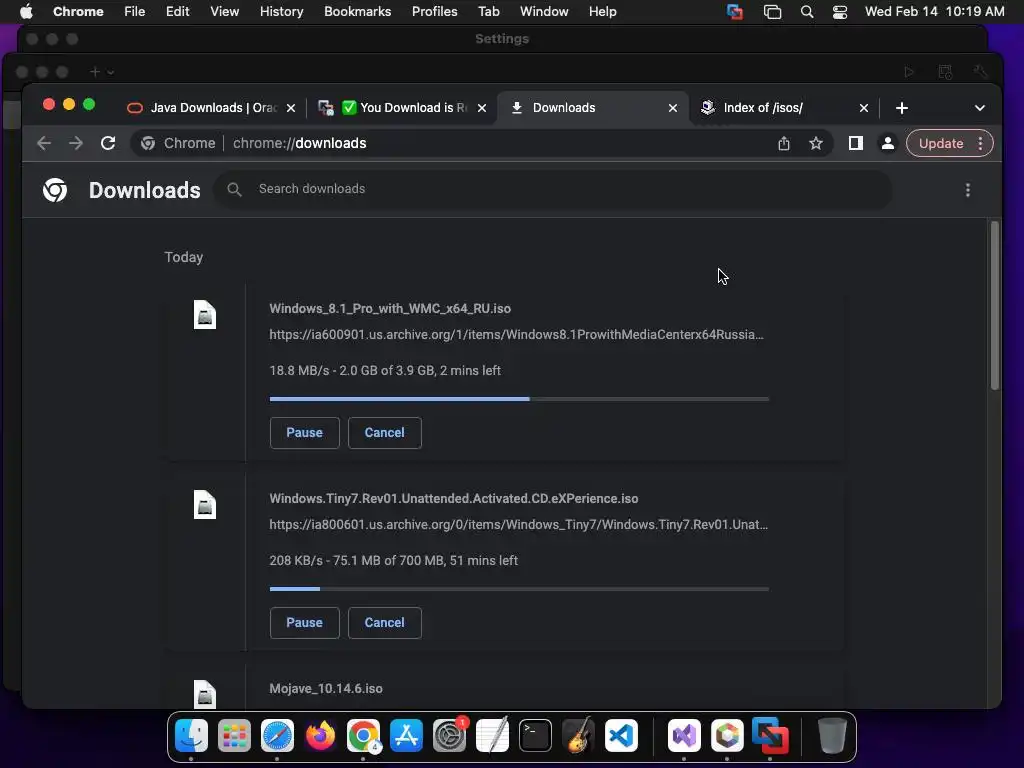
Task: Open Finder from the dock
Action: (x=191, y=736)
